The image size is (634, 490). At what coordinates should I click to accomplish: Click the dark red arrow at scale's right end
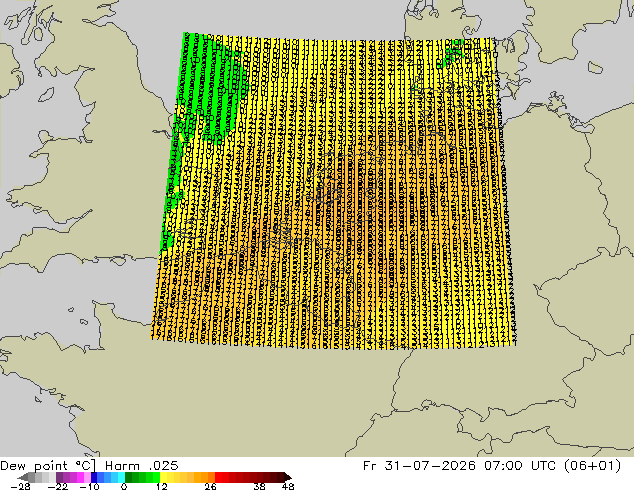pos(288,477)
